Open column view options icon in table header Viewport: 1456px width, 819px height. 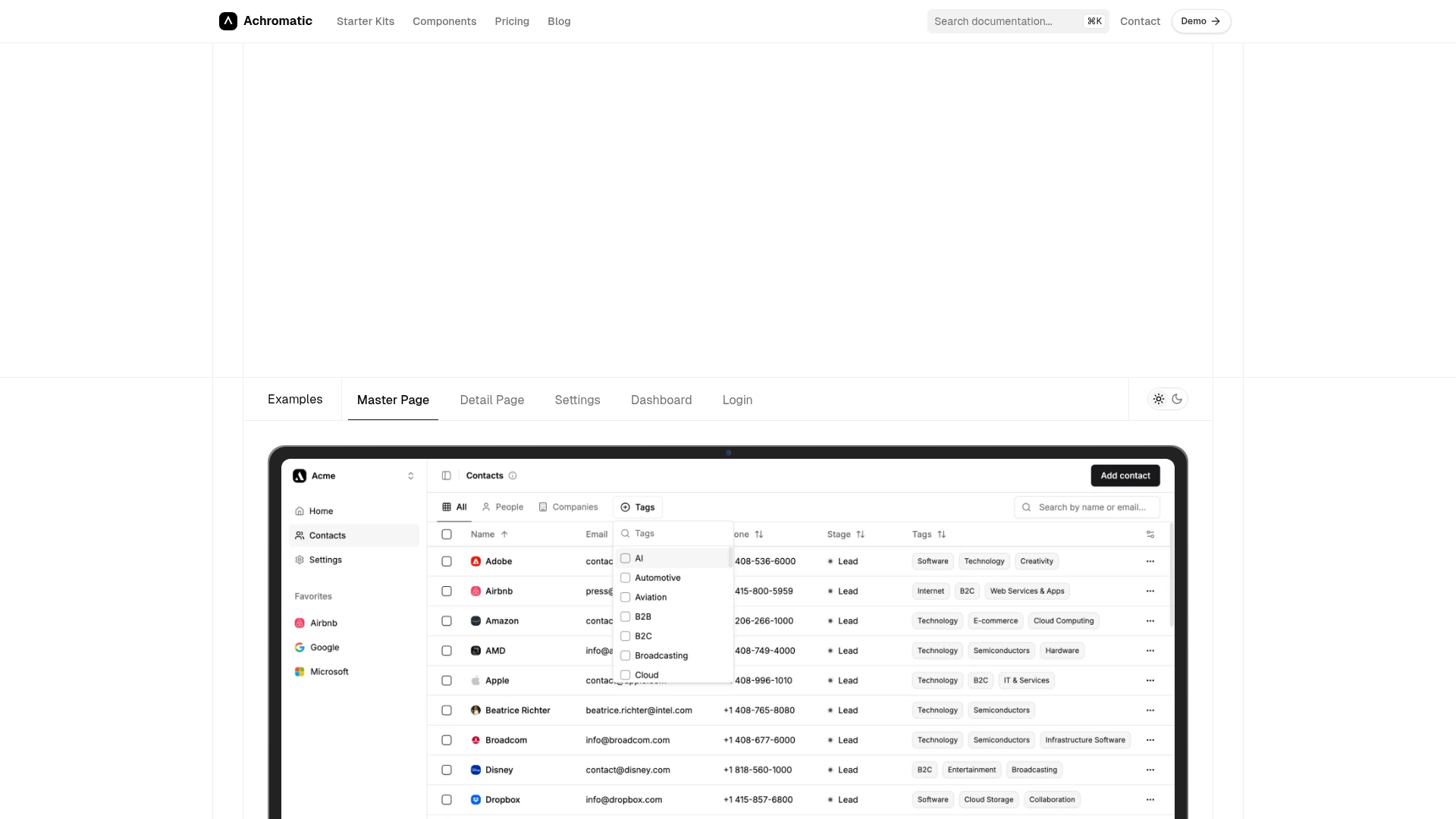click(x=1150, y=535)
